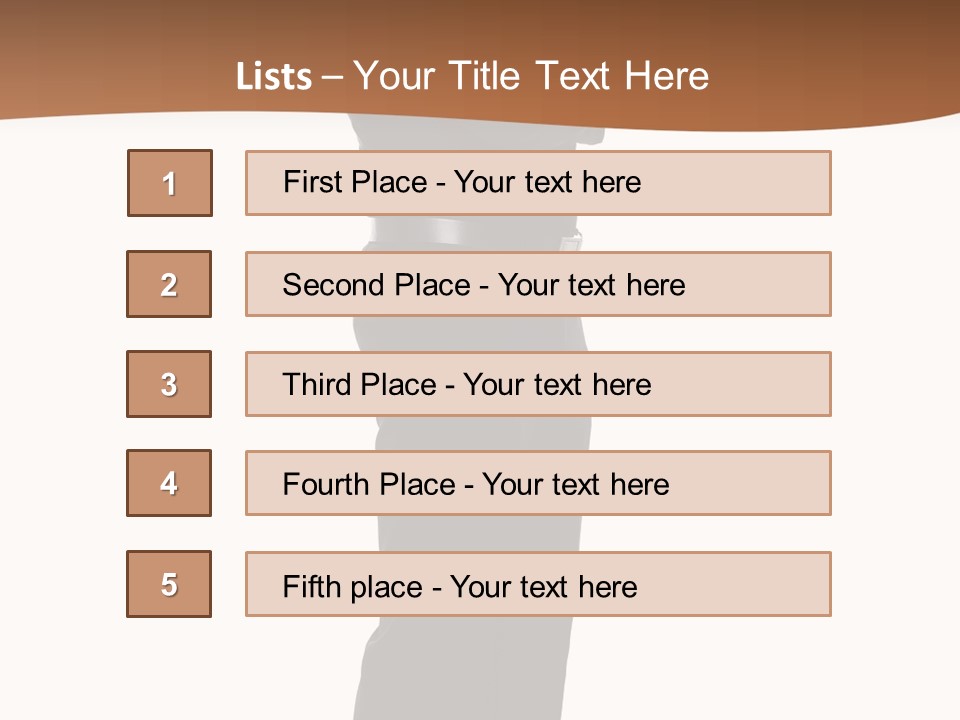Viewport: 960px width, 720px height.
Task: Select the number 2 box
Action: (x=169, y=284)
